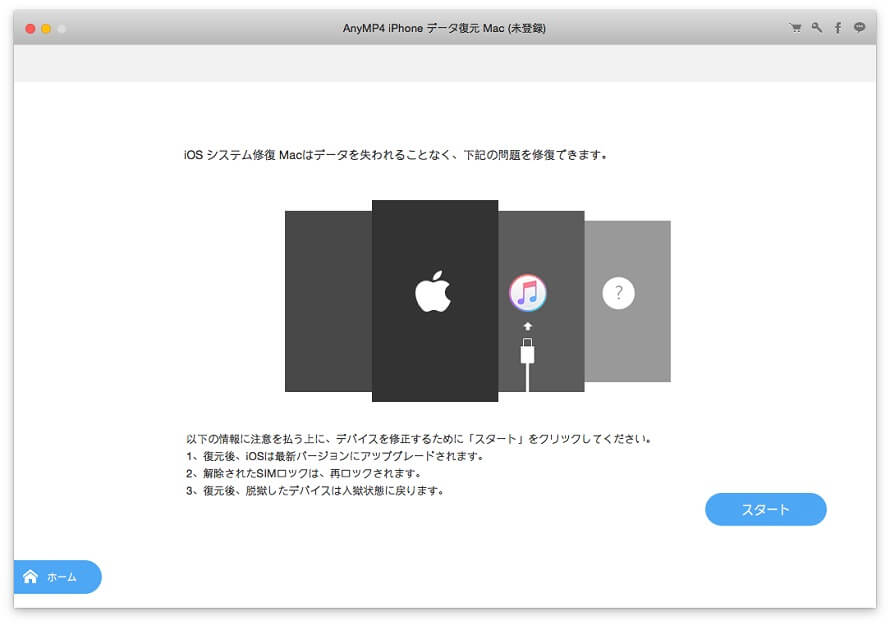
Task: Open the Facebook share icon
Action: point(838,27)
